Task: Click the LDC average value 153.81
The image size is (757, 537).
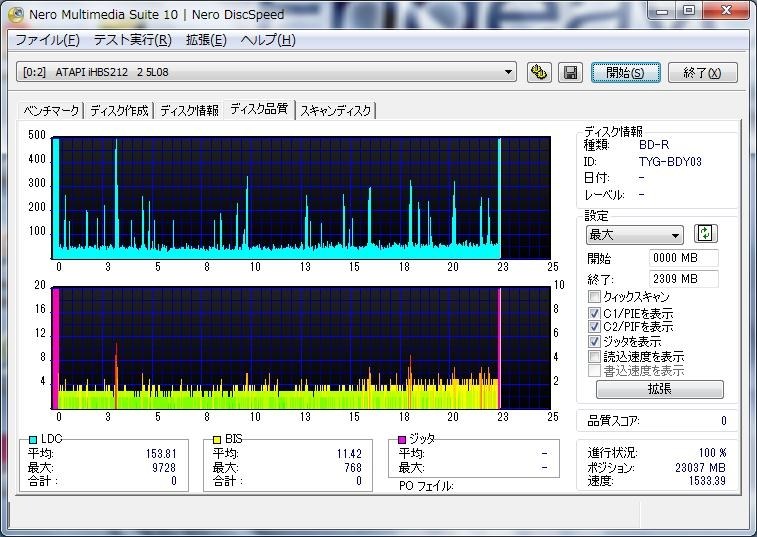Action: point(161,454)
